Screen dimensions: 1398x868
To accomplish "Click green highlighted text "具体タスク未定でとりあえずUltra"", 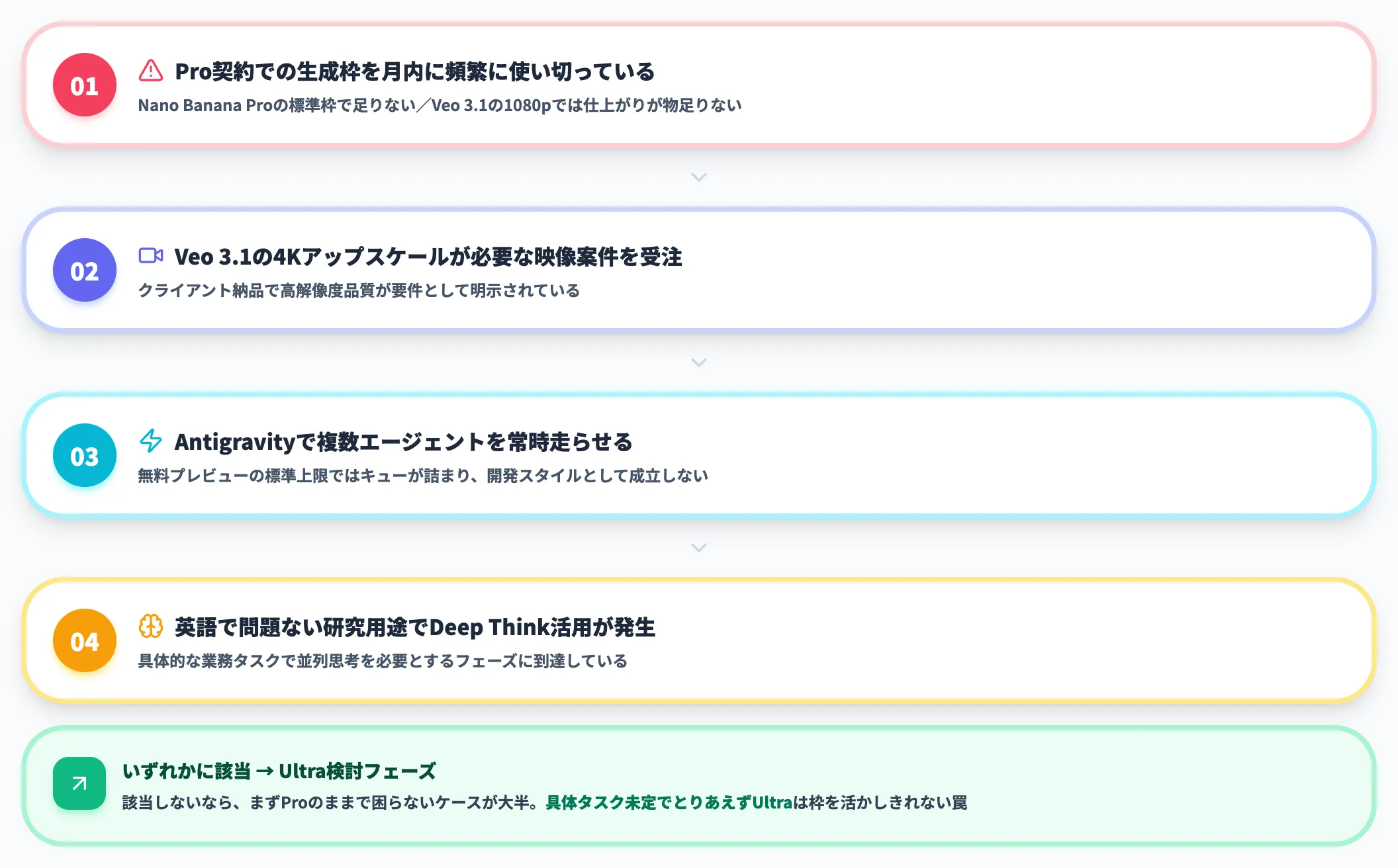I will click(669, 803).
